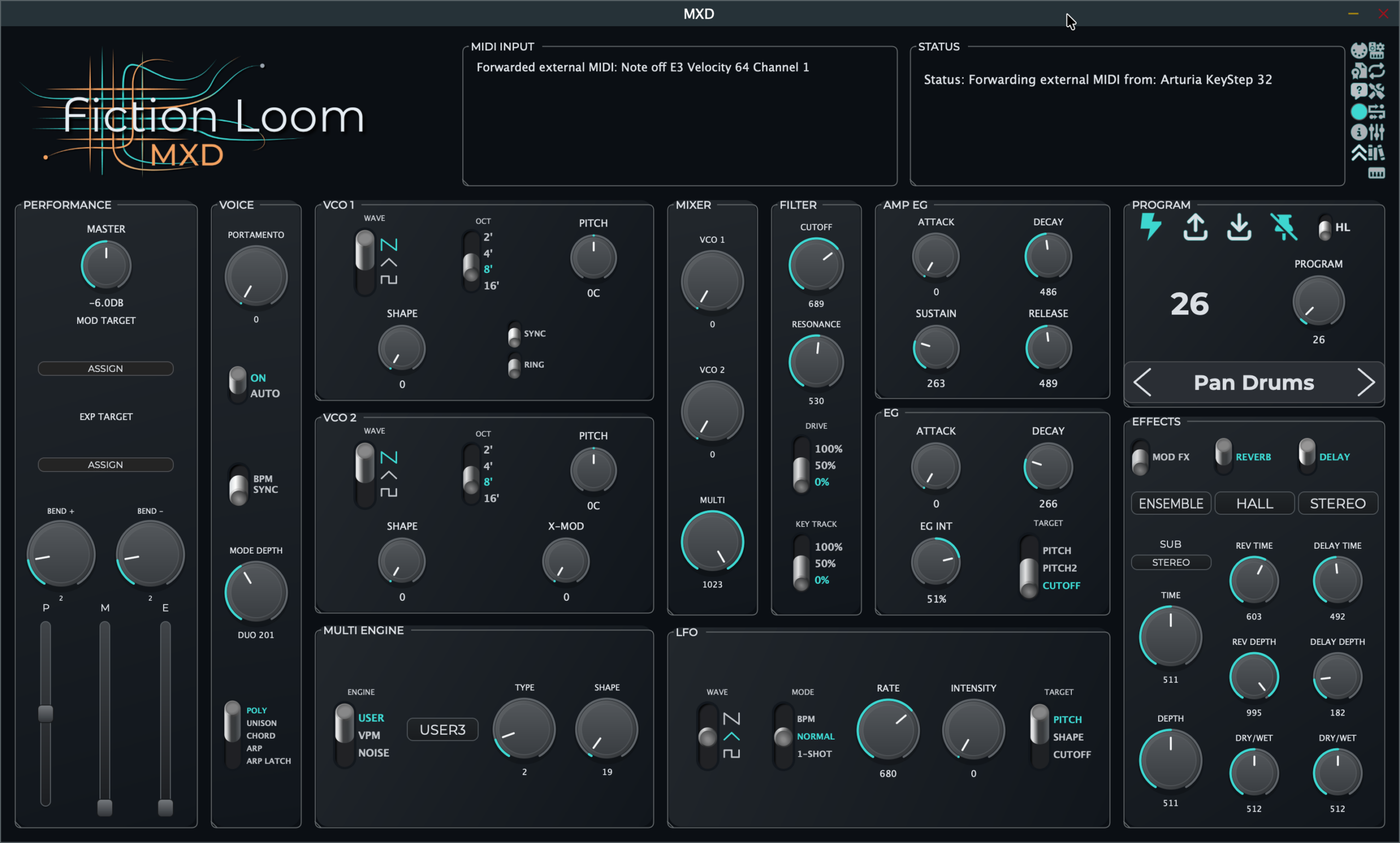1400x843 pixels.
Task: Click the download program icon
Action: point(1239,226)
